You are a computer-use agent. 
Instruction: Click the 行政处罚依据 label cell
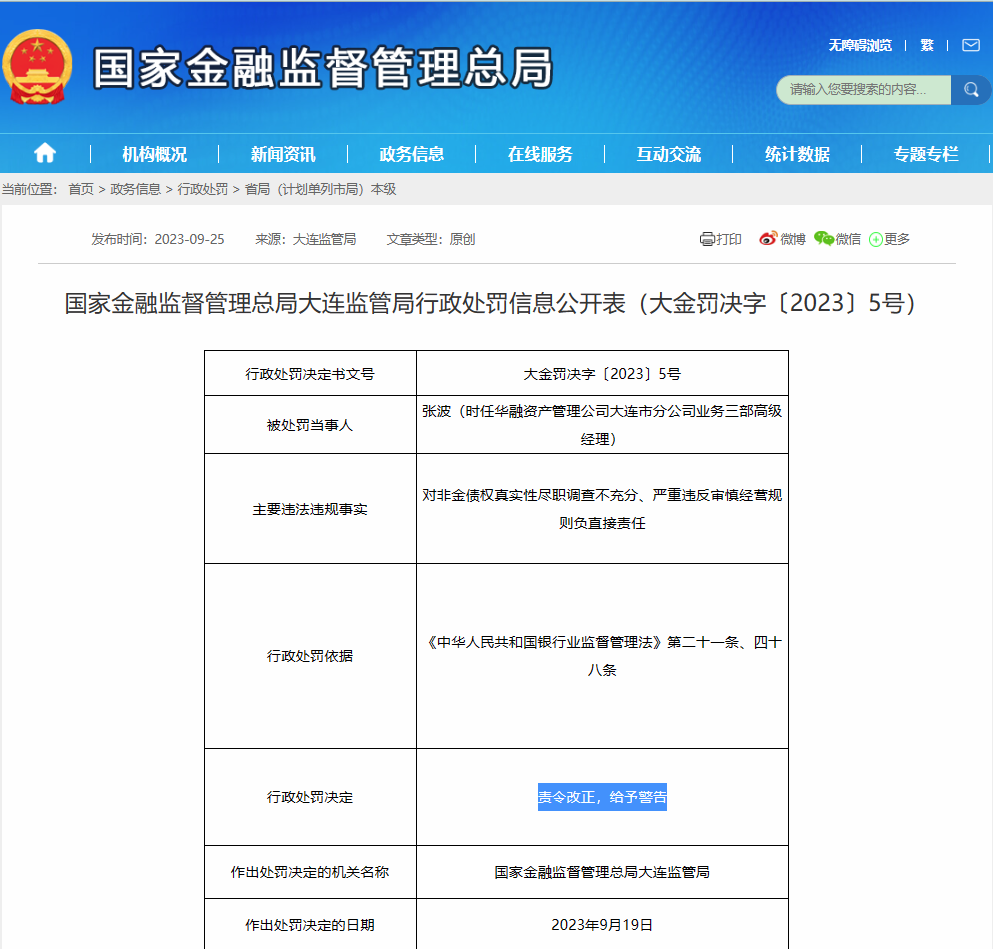tap(310, 656)
